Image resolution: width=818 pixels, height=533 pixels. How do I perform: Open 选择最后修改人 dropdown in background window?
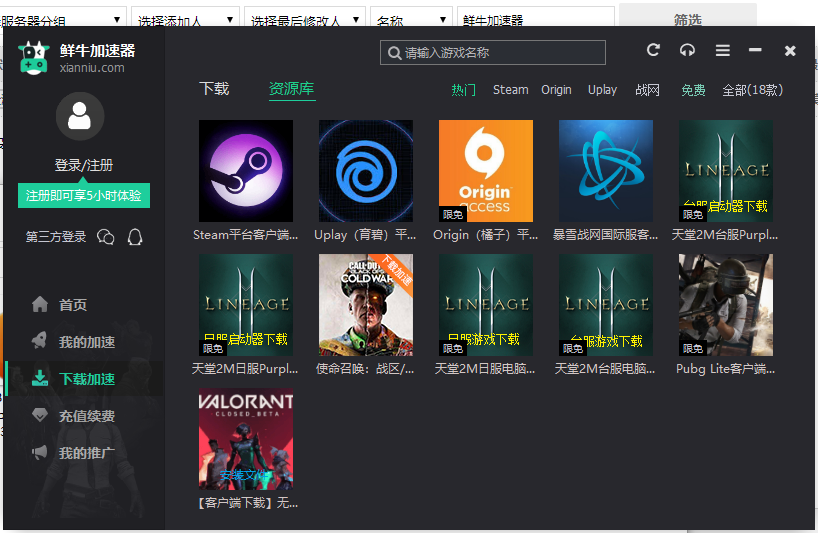[305, 19]
